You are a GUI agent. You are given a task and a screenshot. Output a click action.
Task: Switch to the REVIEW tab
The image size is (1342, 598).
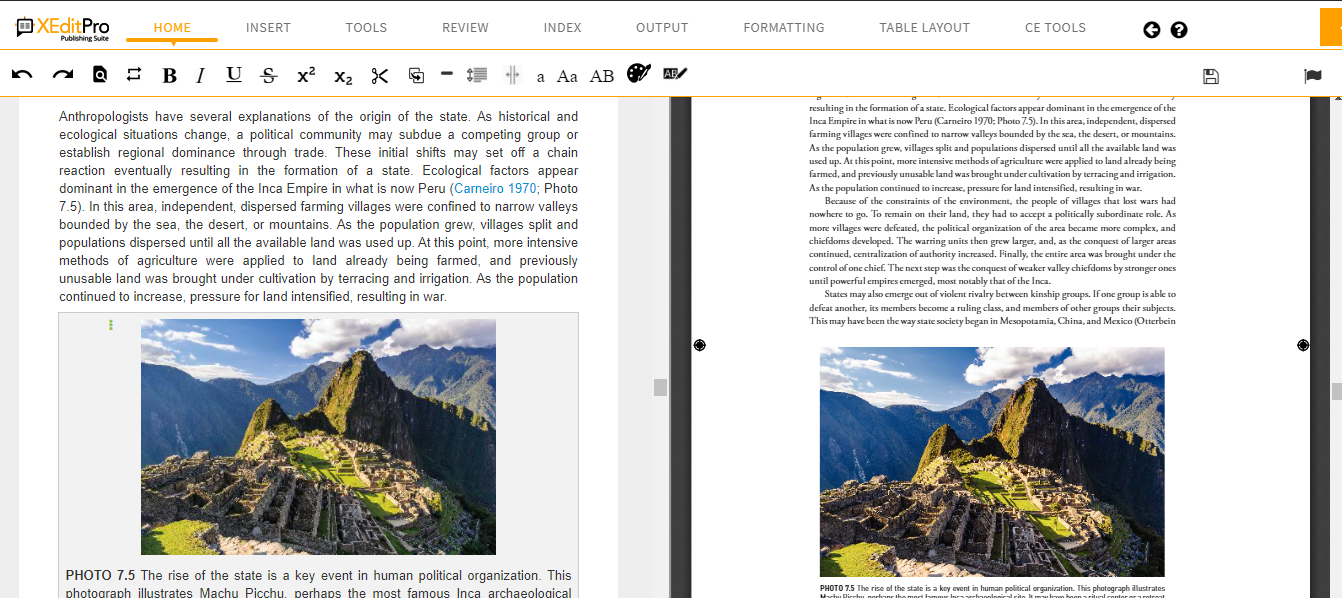point(465,28)
